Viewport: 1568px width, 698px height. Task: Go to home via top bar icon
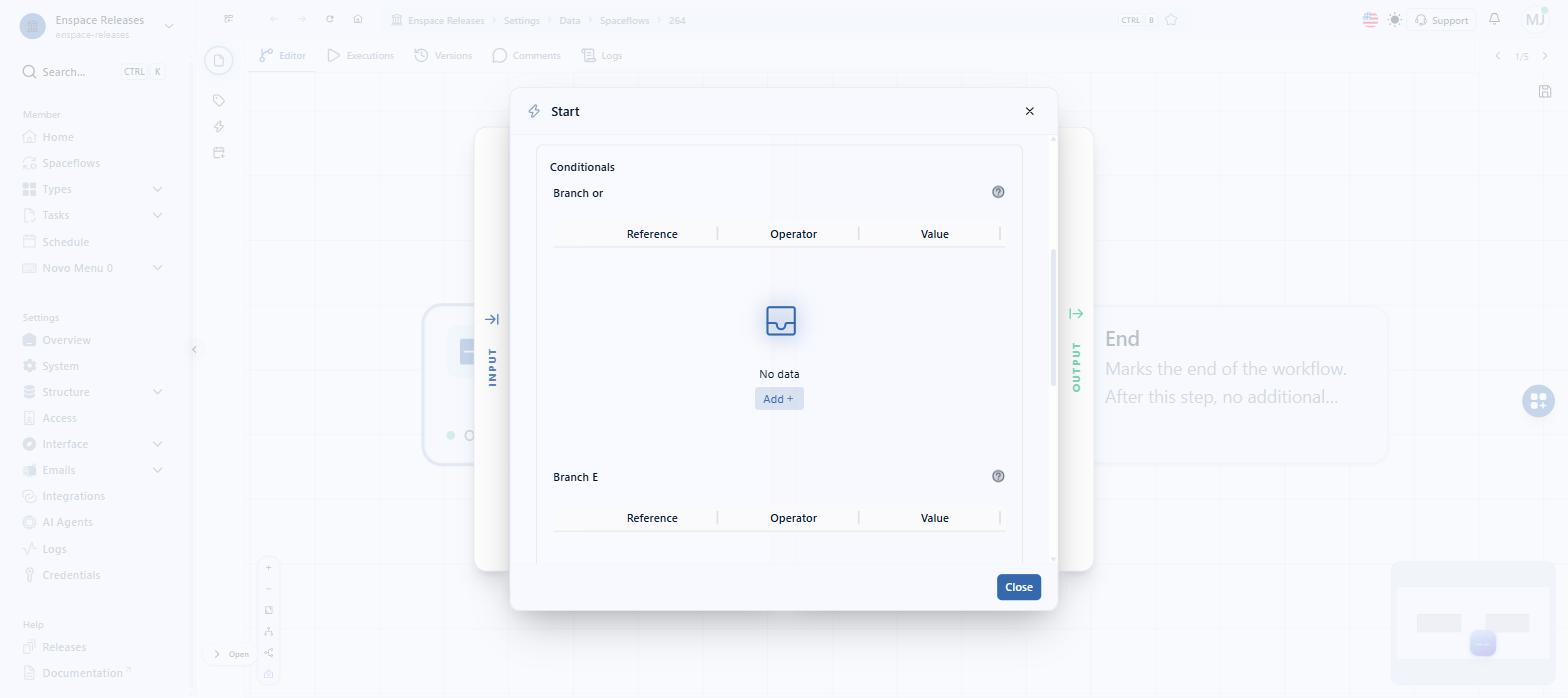(358, 19)
